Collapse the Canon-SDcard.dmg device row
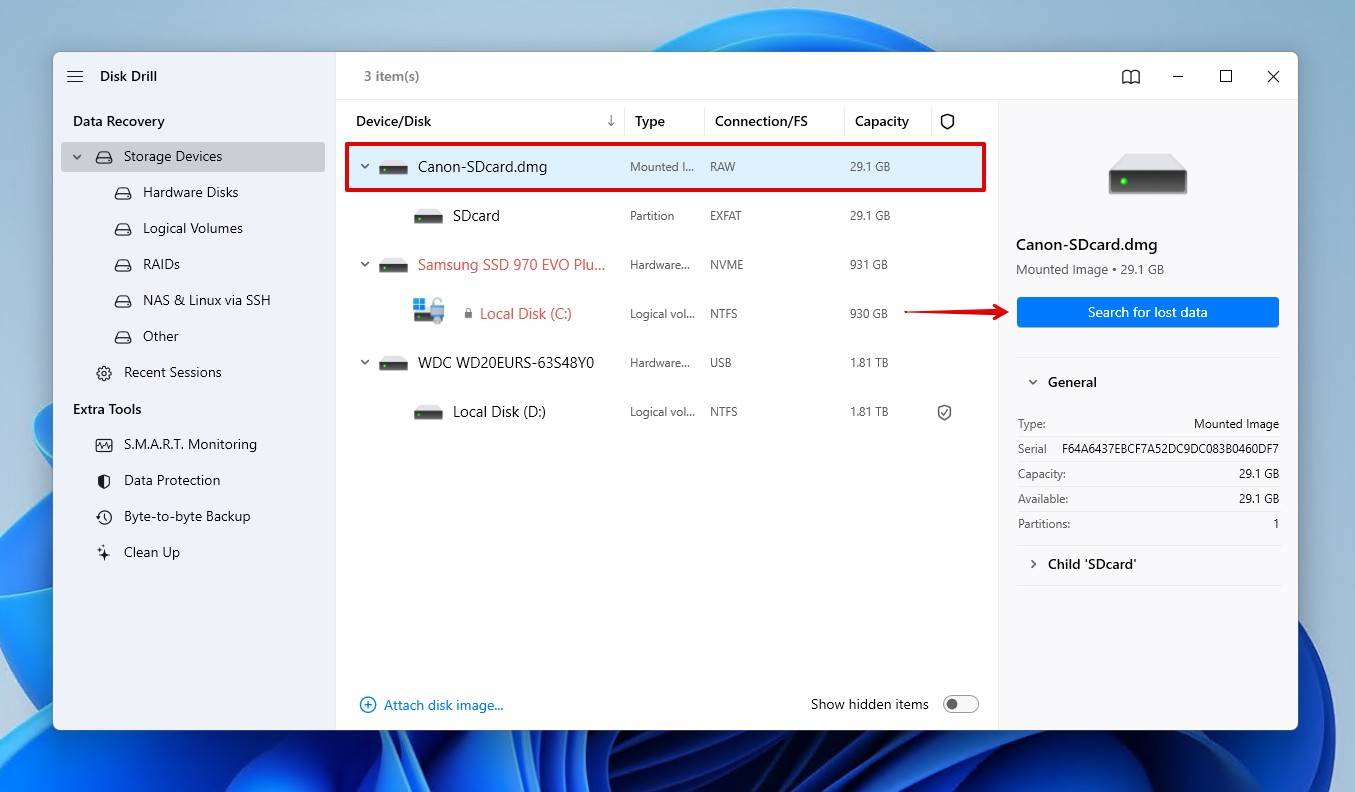The image size is (1355, 792). tap(365, 167)
